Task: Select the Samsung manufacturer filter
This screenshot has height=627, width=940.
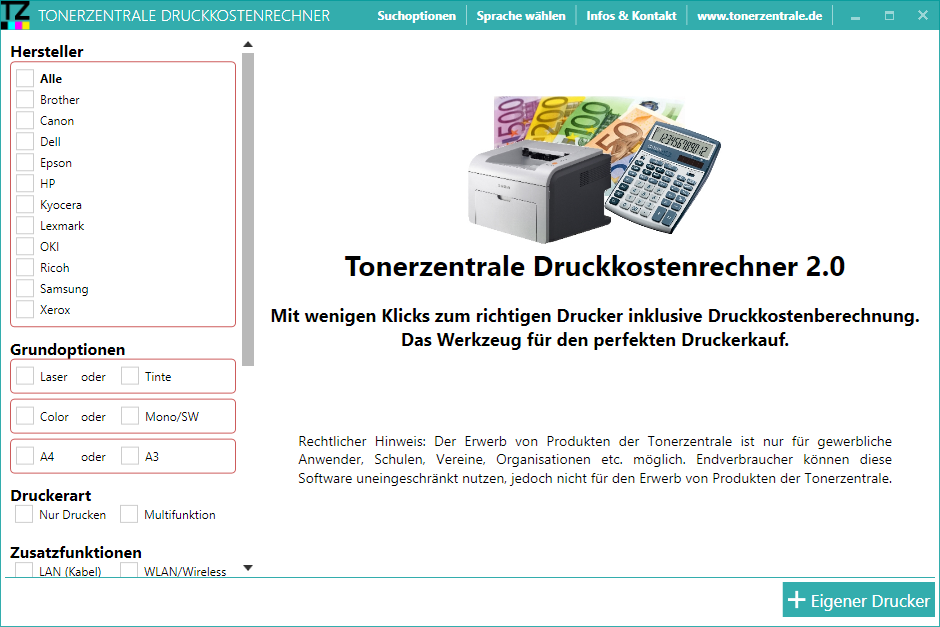Action: coord(24,288)
